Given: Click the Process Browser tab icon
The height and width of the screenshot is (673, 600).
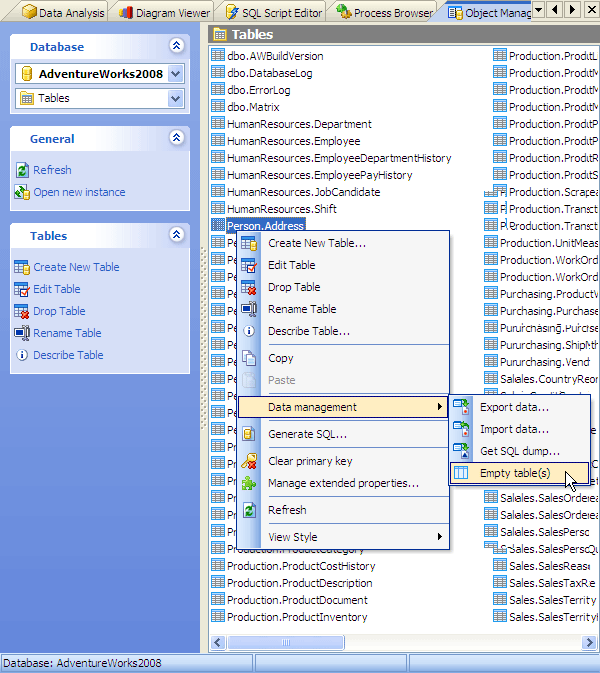Looking at the screenshot, I should (x=344, y=12).
